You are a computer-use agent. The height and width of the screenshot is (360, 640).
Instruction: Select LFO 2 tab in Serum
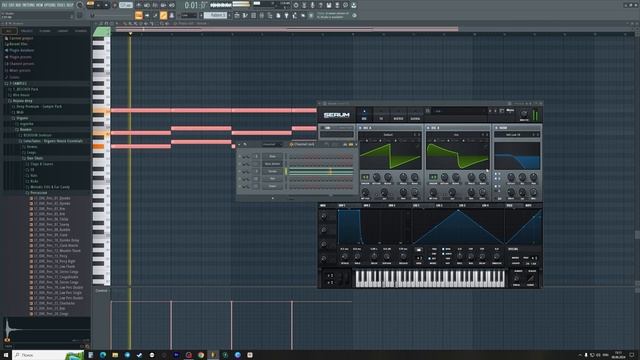[439, 205]
